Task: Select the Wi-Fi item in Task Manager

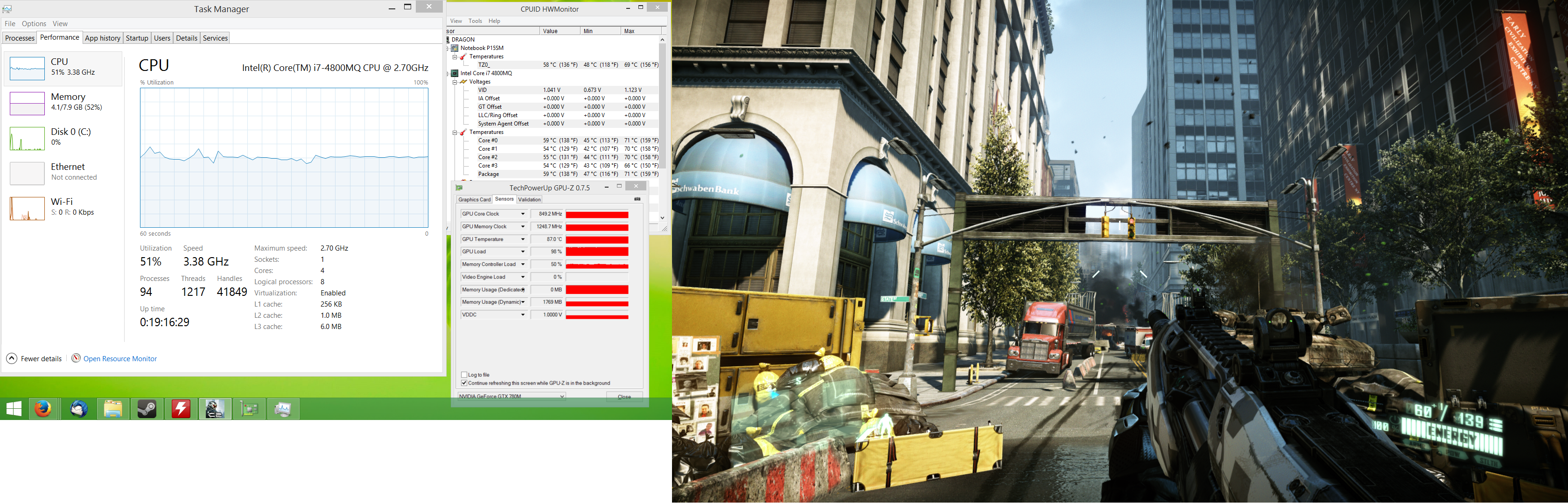Action: tap(63, 208)
